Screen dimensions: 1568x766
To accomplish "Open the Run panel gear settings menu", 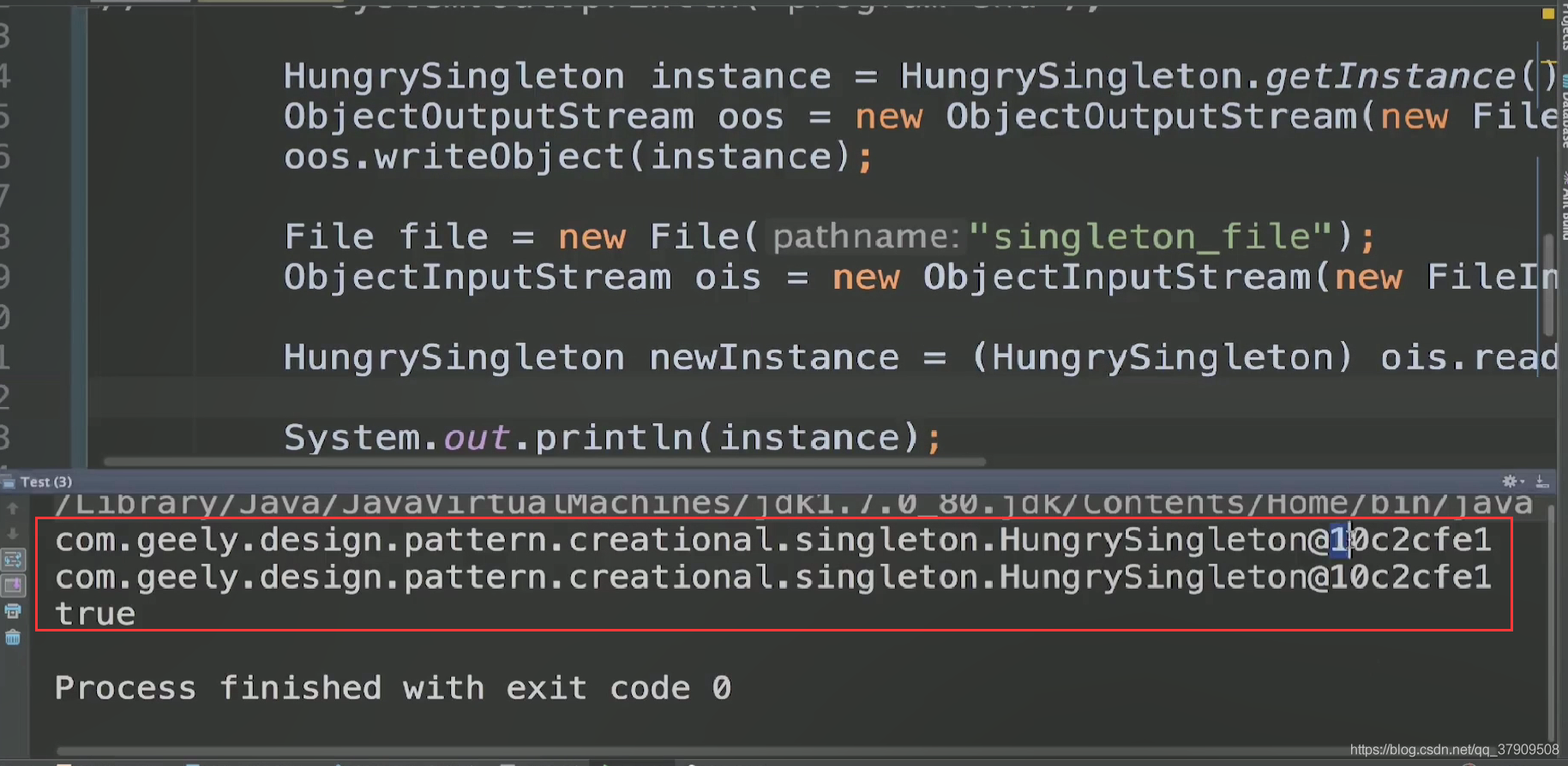I will point(1513,482).
